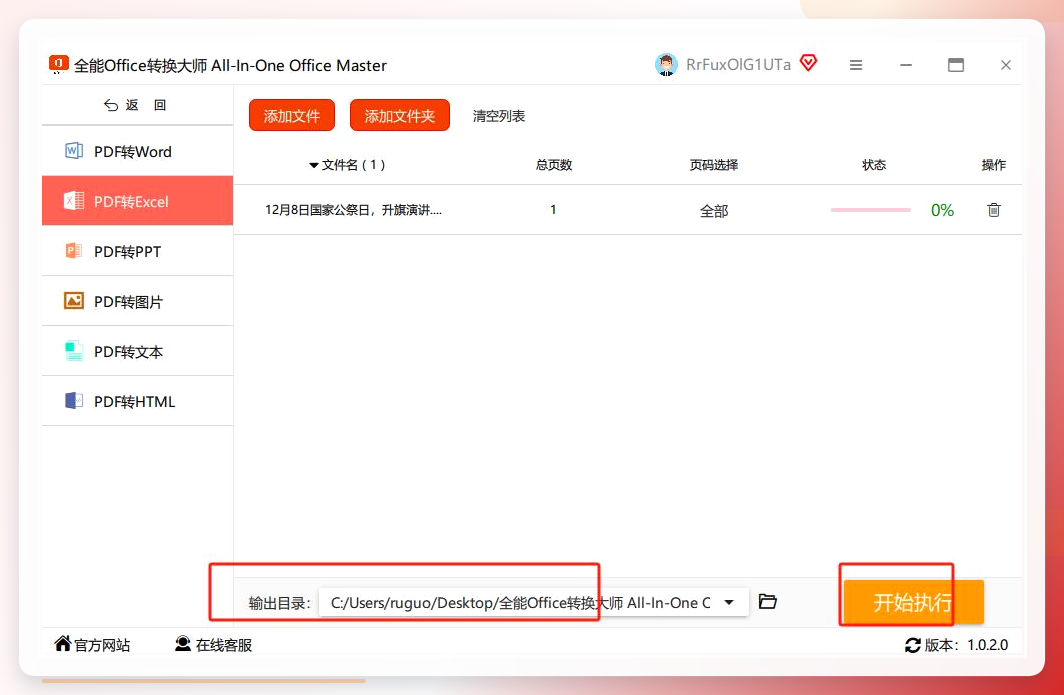Select PDF转文本 in sidebar
Image resolution: width=1064 pixels, height=695 pixels.
coord(138,352)
